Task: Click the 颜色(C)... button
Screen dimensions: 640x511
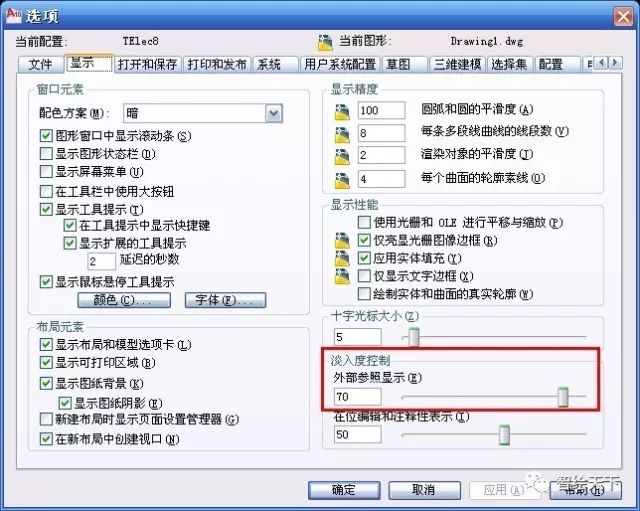Action: click(x=124, y=300)
